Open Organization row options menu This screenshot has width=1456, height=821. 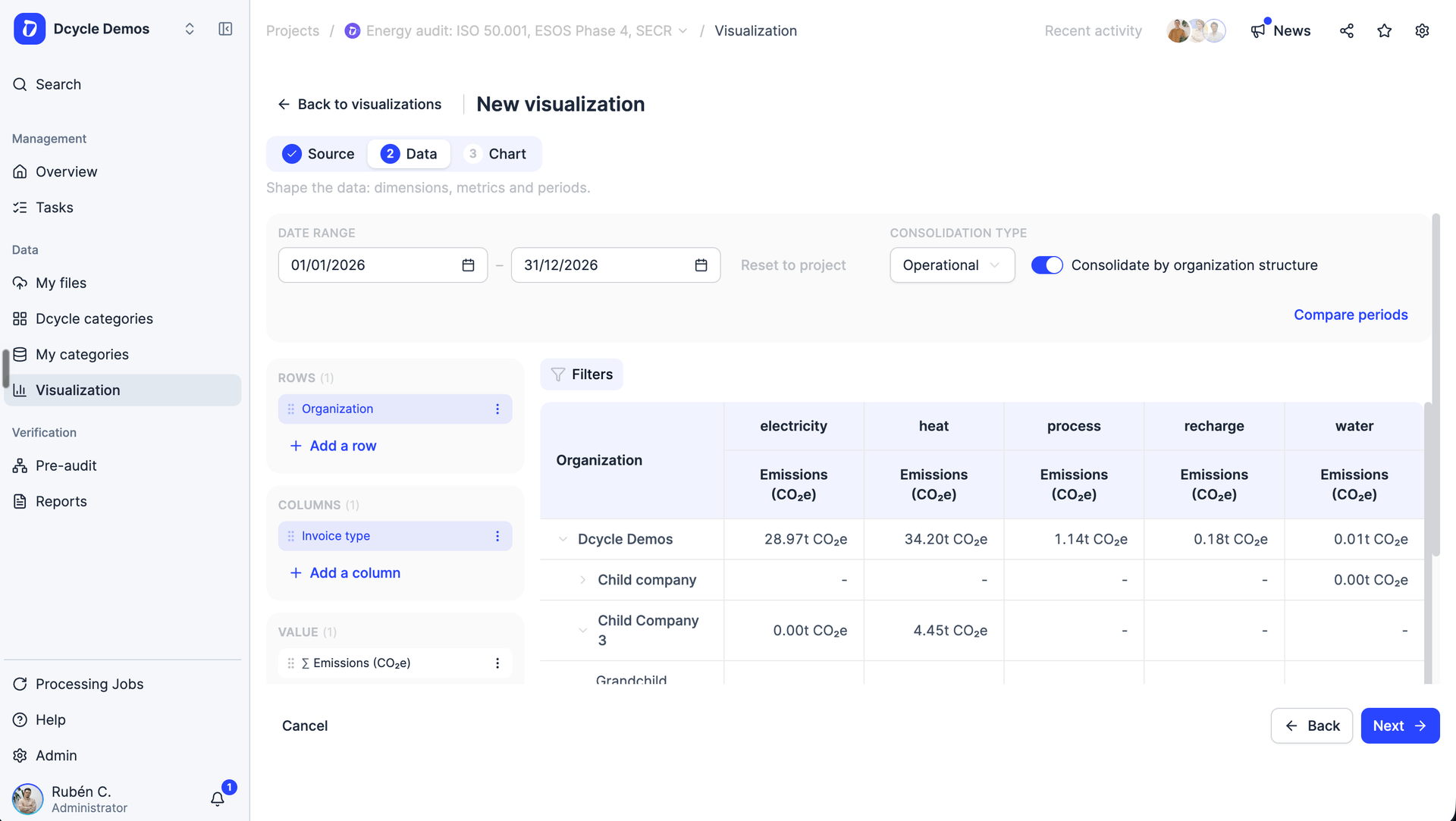click(x=497, y=409)
